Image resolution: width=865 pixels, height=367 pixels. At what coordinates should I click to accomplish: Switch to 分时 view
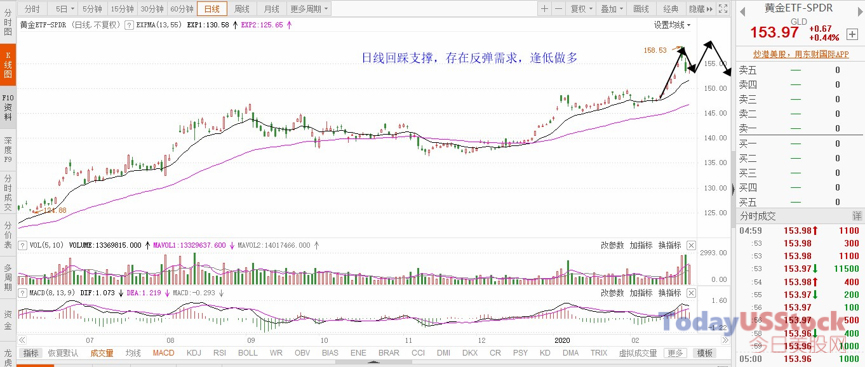click(33, 9)
